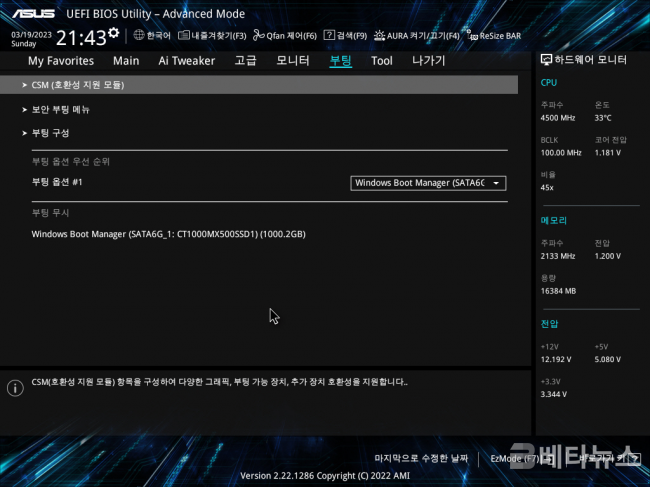Click CPU temperature value 33°C
Image resolution: width=650 pixels, height=487 pixels.
click(603, 118)
